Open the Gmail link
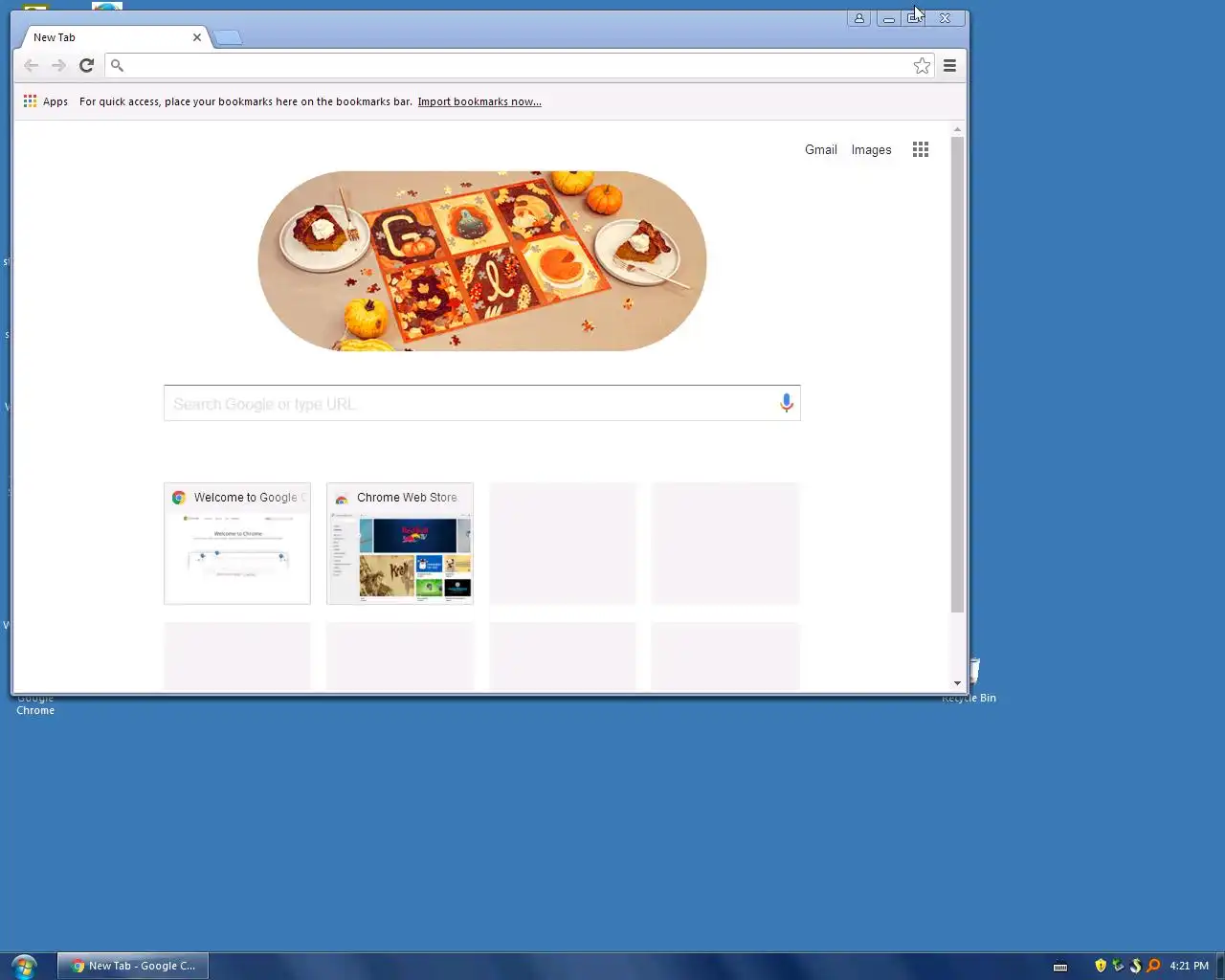 pos(821,149)
